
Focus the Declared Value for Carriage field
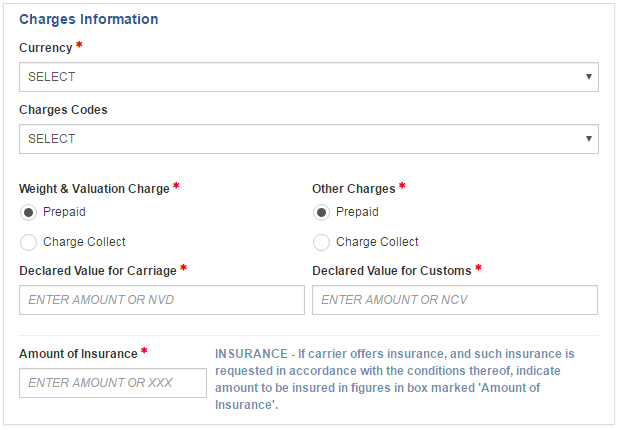162,300
